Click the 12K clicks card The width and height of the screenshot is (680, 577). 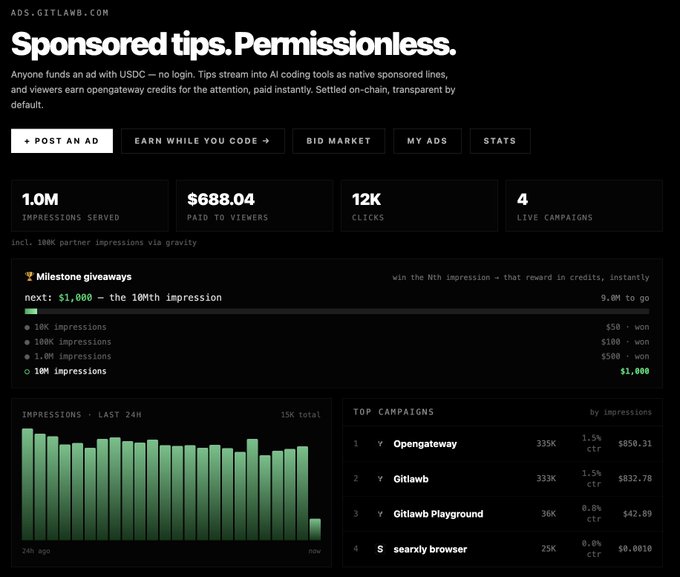419,206
